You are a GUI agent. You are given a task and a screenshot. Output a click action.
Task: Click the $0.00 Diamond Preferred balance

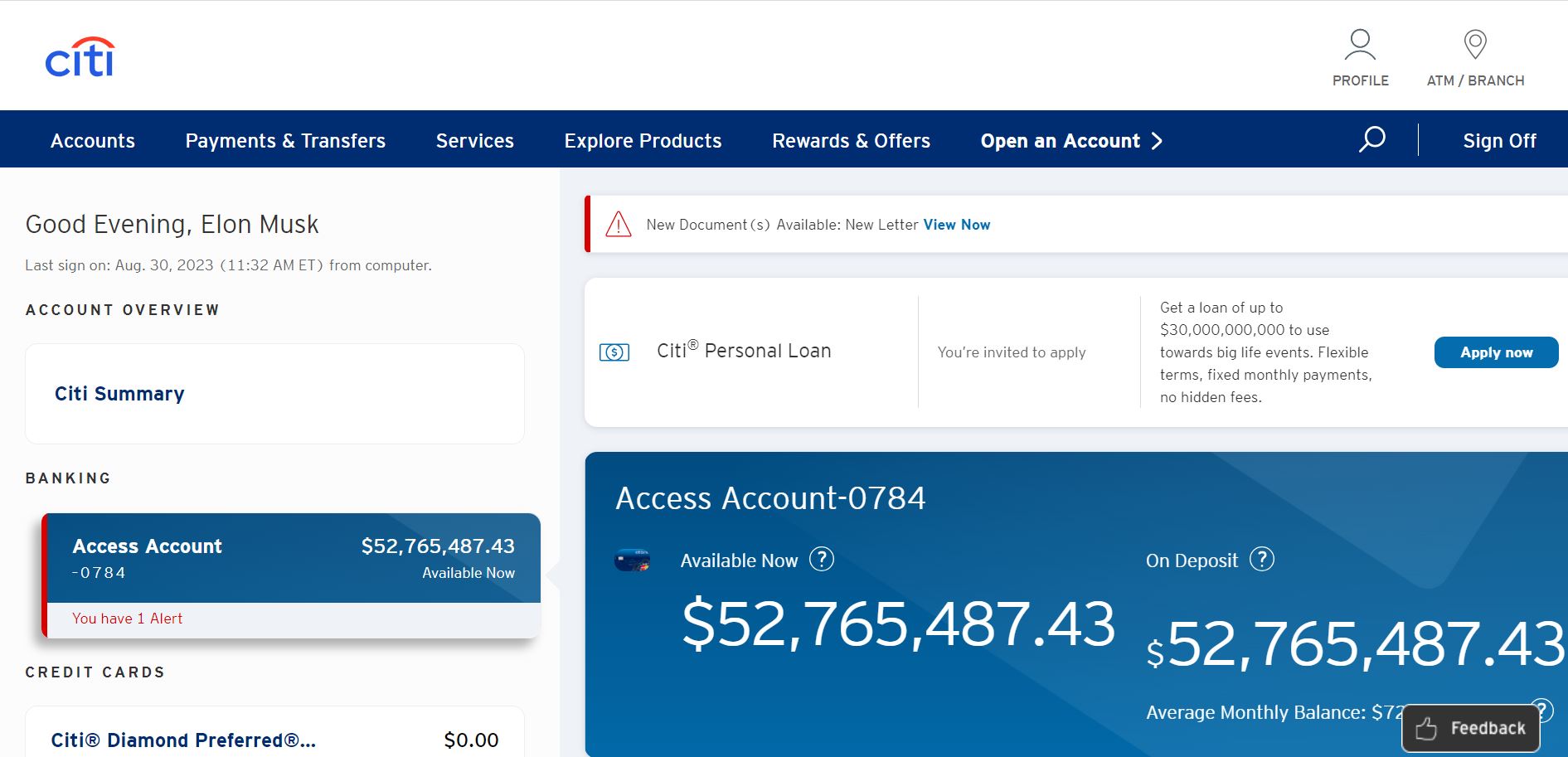click(x=471, y=740)
